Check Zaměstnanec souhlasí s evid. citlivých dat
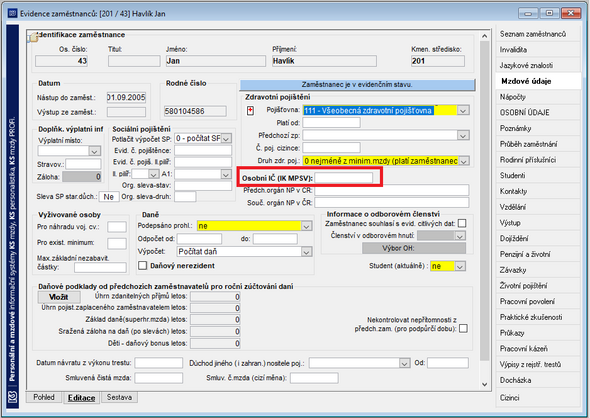The height and width of the screenshot is (418, 590). 462,223
